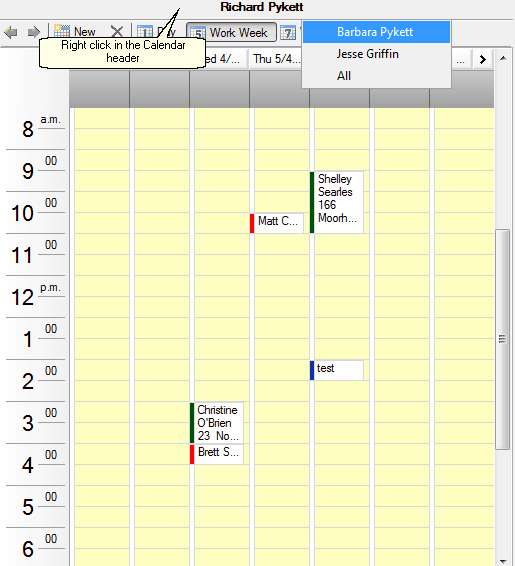
Task: Select the blue 'test' appointment
Action: (x=337, y=370)
